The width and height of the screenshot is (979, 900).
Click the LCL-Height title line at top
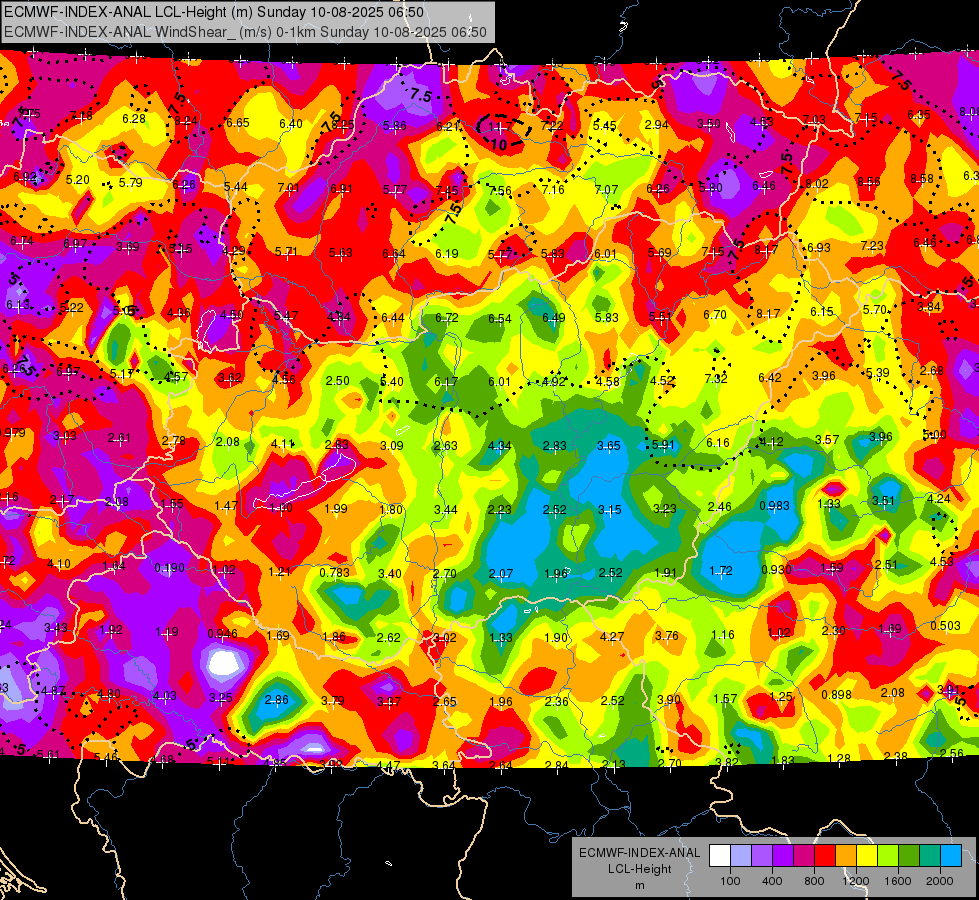coord(214,12)
